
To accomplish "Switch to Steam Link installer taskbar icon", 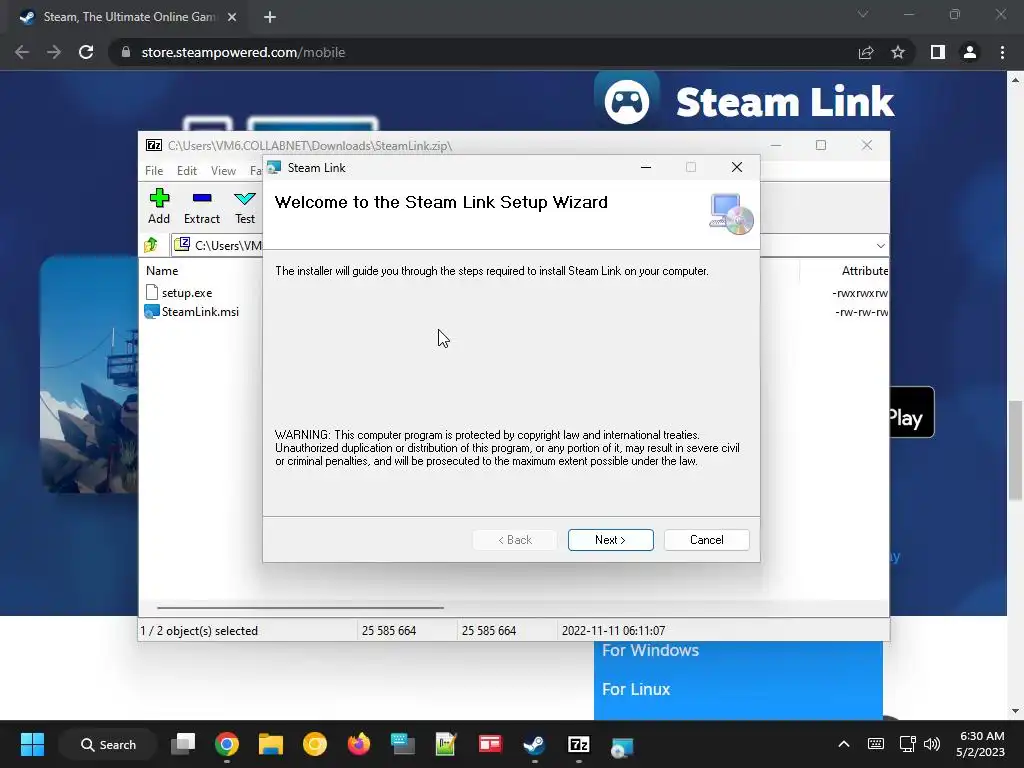I will coord(622,746).
